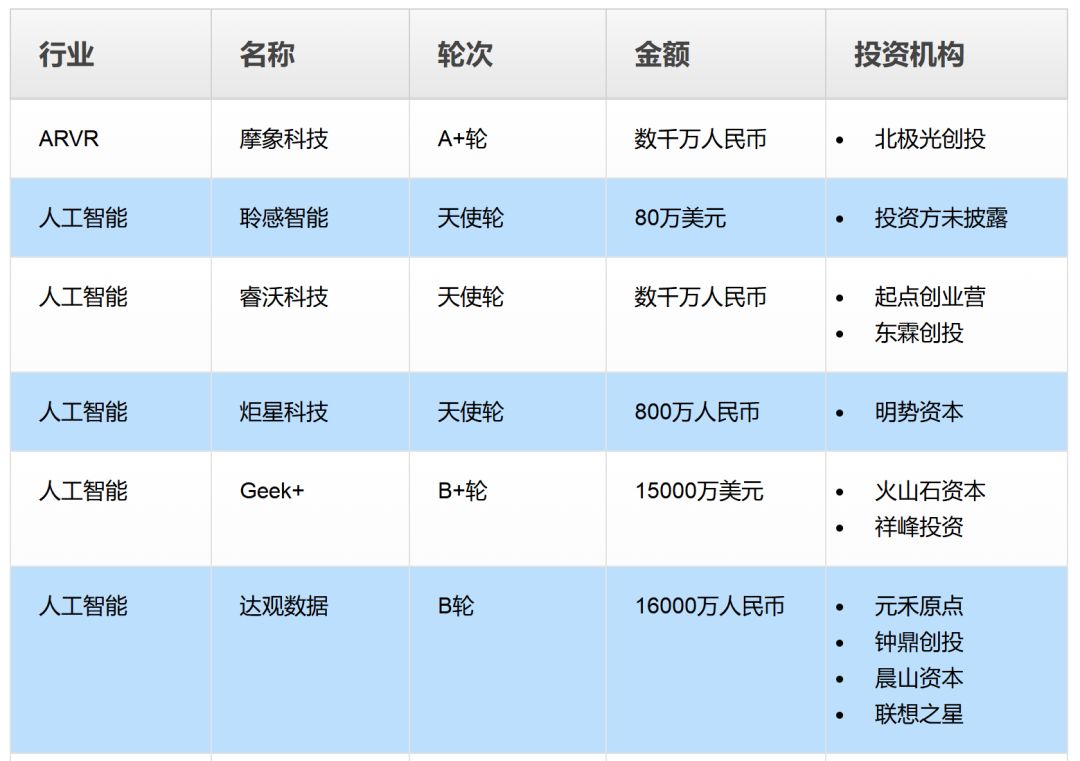Click 人工智能 in the 聆感智能 row
Screen dimensions: 1080x761
[83, 218]
